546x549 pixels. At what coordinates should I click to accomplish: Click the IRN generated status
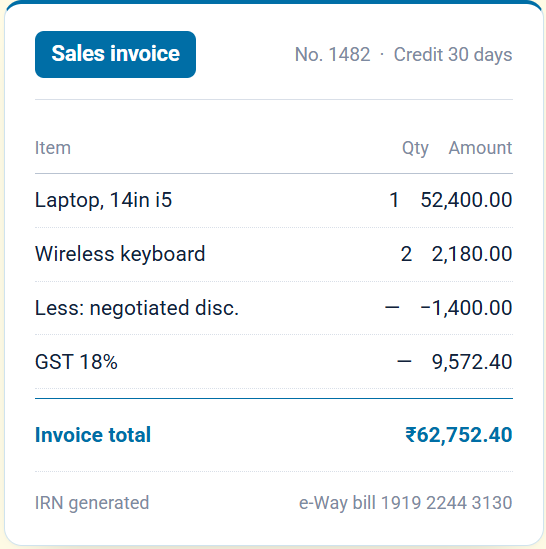click(92, 503)
